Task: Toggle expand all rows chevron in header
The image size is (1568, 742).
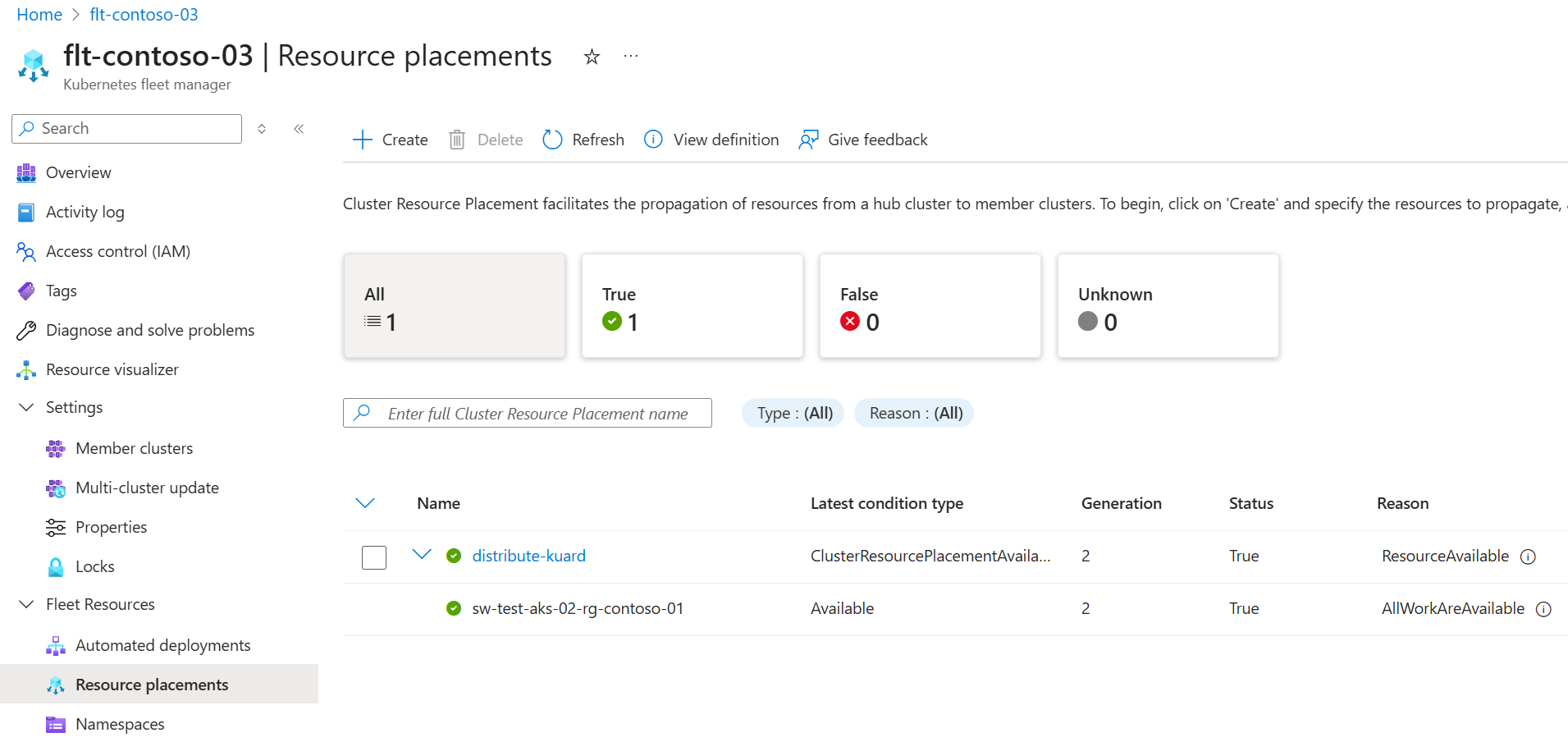Action: point(365,503)
